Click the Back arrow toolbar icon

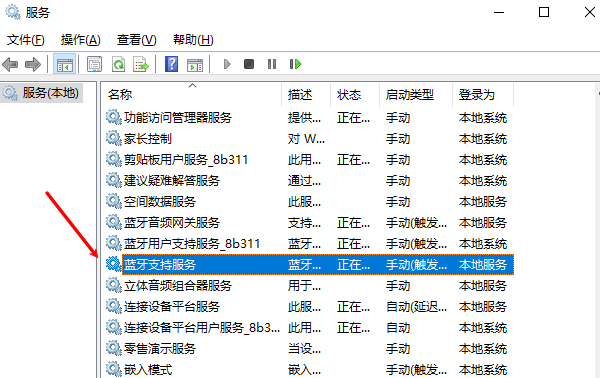[x=10, y=64]
